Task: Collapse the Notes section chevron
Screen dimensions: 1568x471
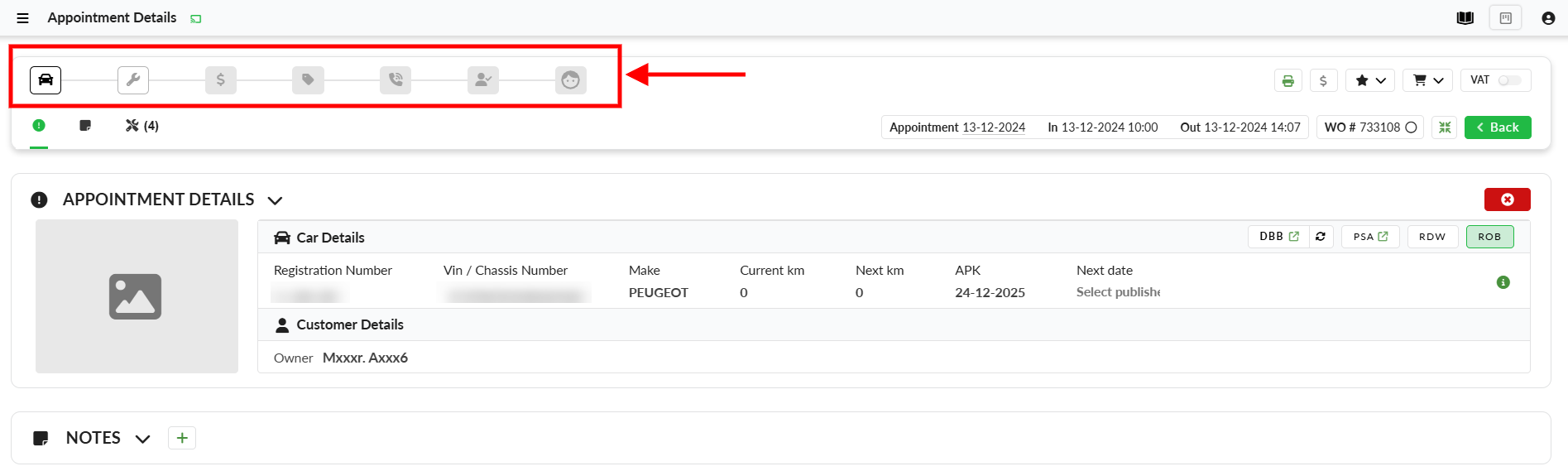Action: pyautogui.click(x=142, y=439)
